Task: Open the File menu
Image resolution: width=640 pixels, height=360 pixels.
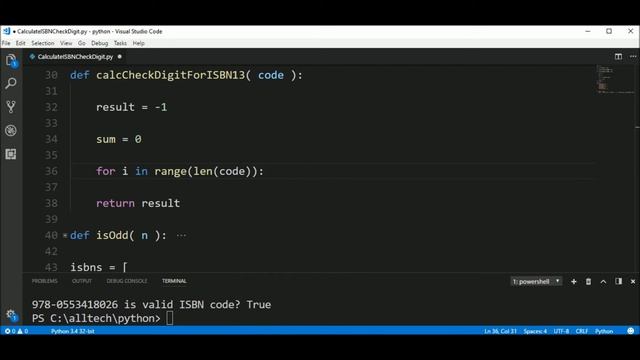Action: coord(6,43)
